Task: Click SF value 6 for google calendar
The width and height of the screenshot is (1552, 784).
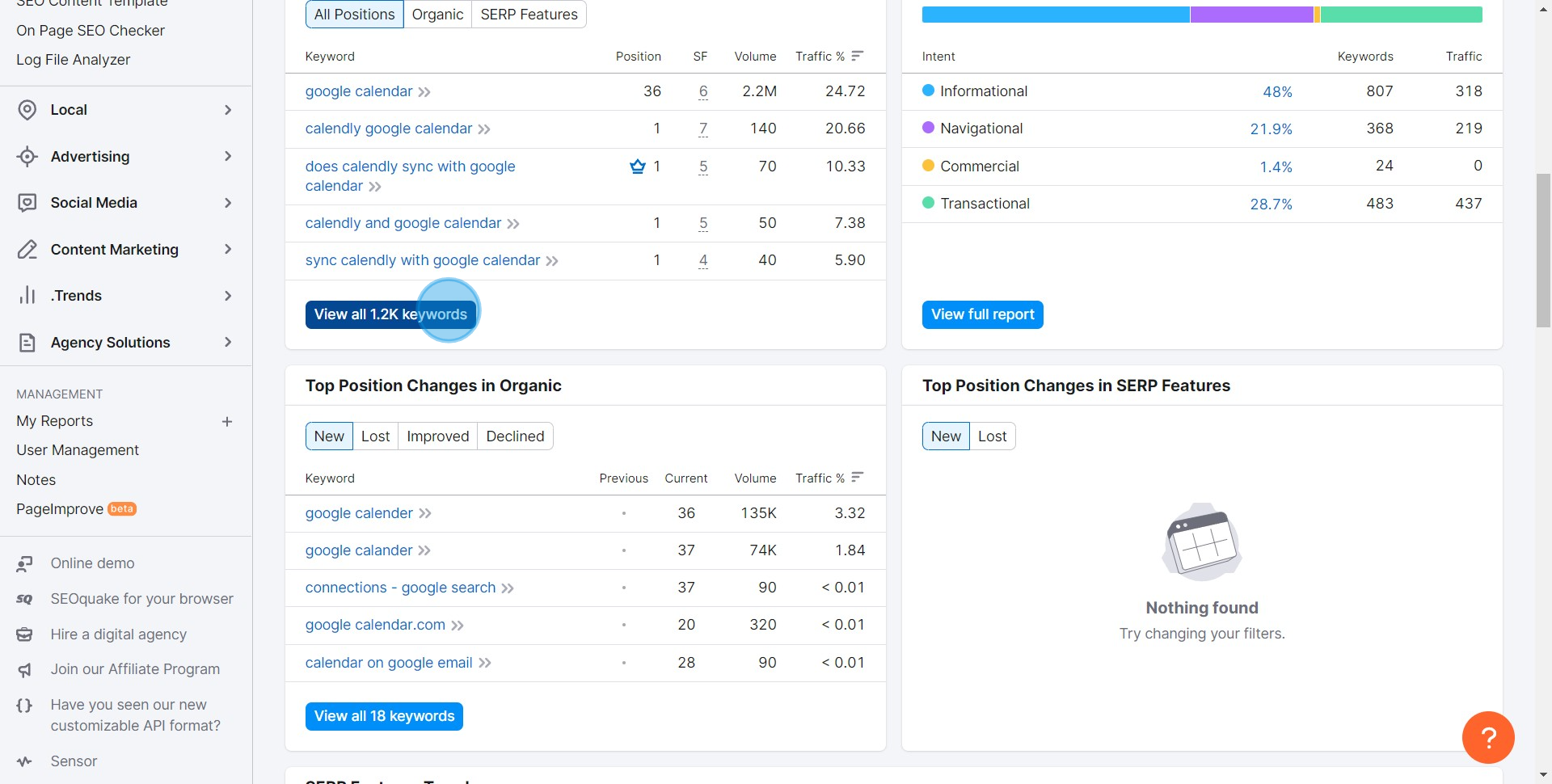Action: pos(703,91)
